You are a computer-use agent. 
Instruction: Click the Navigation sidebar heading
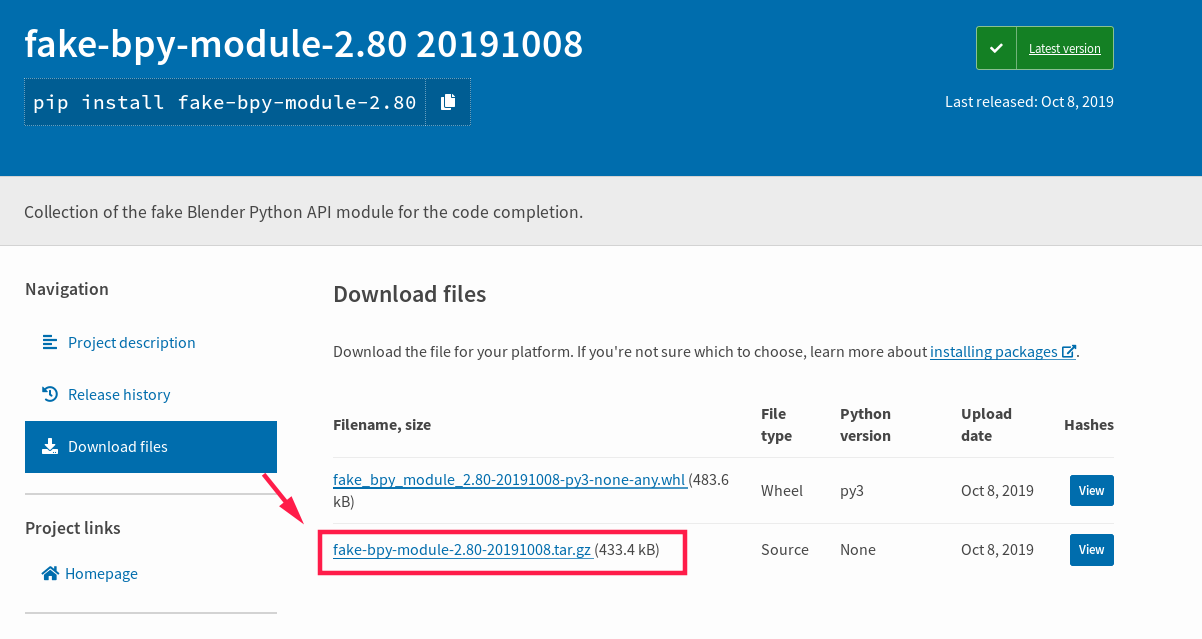point(67,289)
